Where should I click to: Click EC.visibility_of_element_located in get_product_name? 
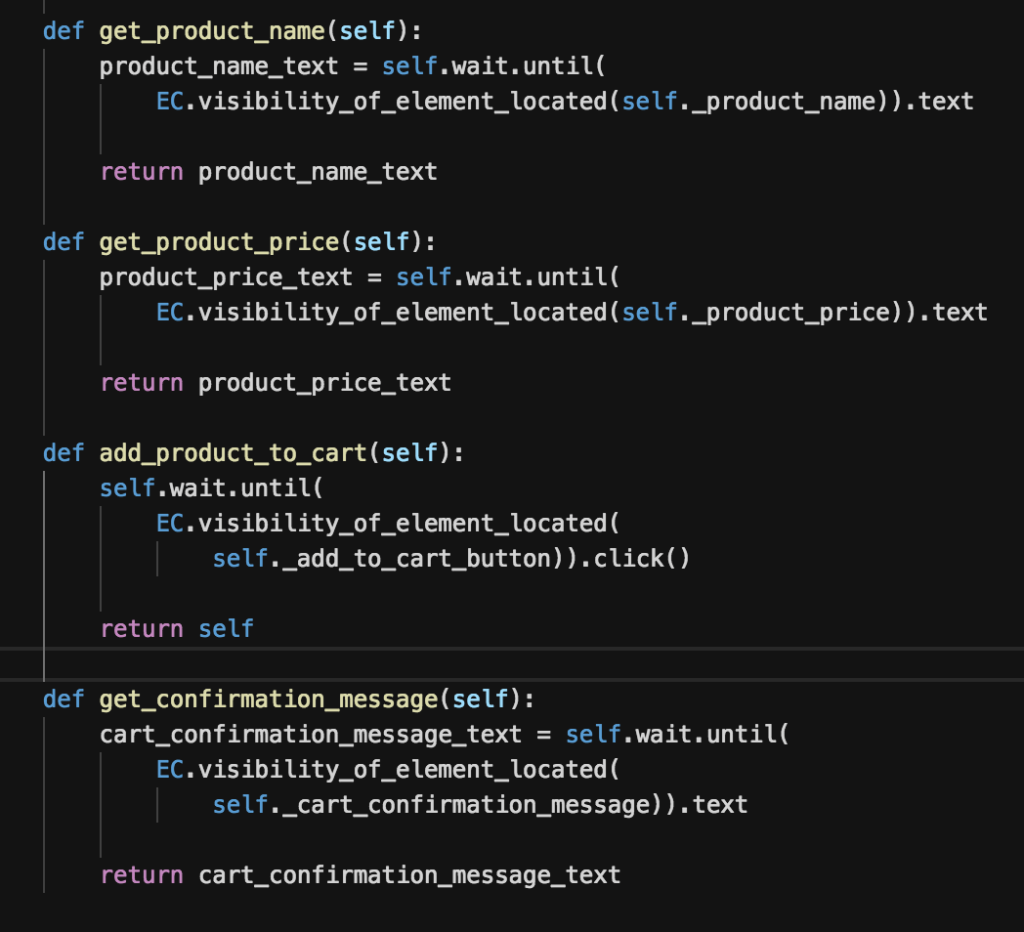click(x=381, y=101)
